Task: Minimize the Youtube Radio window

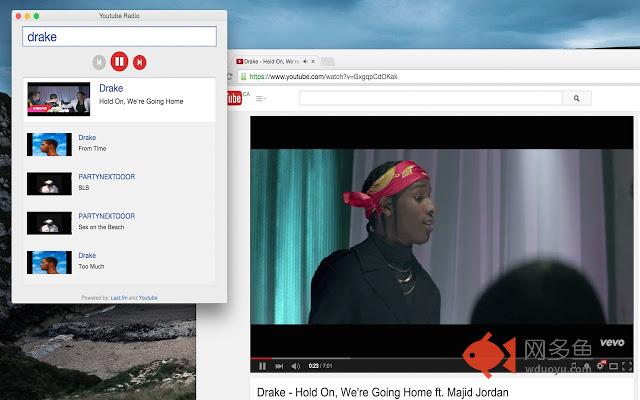Action: (x=27, y=16)
